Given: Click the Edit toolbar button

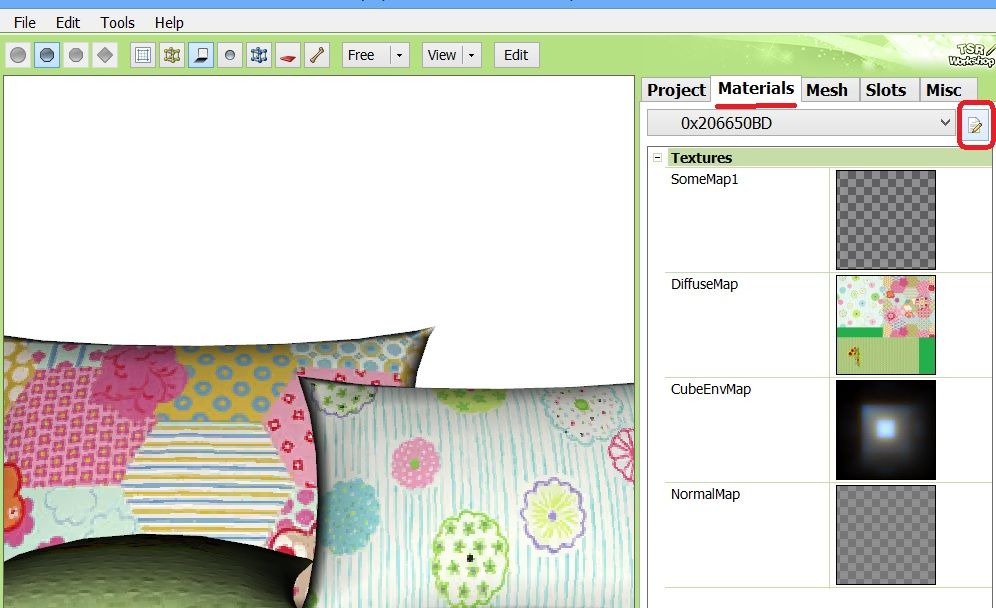Looking at the screenshot, I should (516, 55).
